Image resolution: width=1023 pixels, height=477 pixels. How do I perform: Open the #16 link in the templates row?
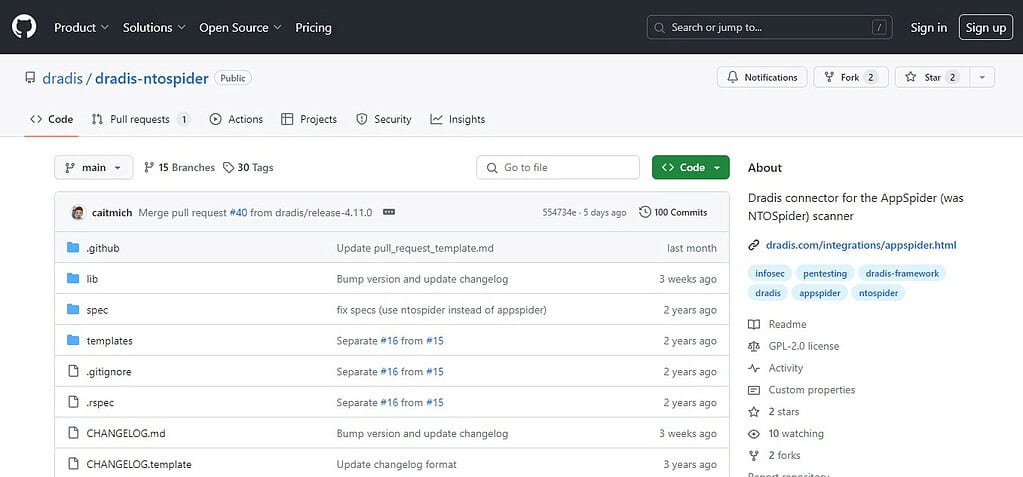pyautogui.click(x=389, y=341)
